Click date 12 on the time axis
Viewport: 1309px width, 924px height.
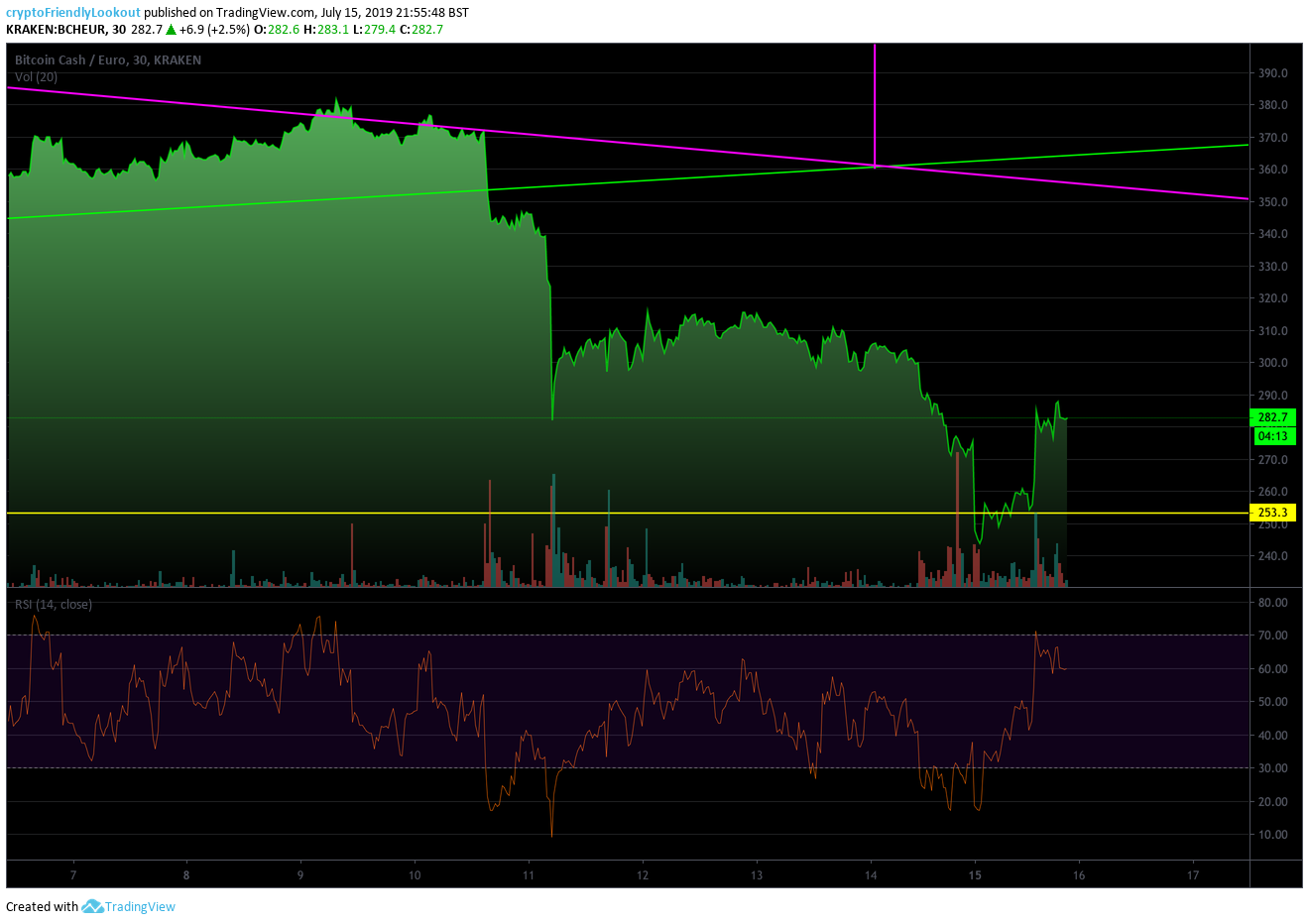(x=643, y=875)
